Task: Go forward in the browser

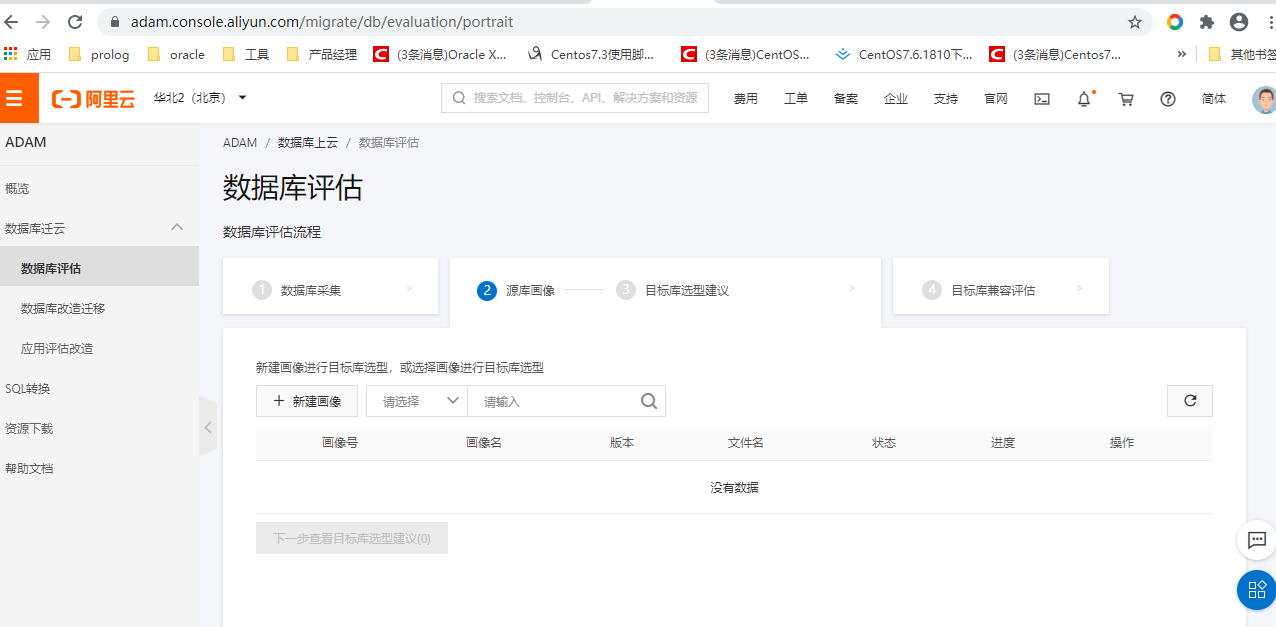Action: click(x=43, y=22)
